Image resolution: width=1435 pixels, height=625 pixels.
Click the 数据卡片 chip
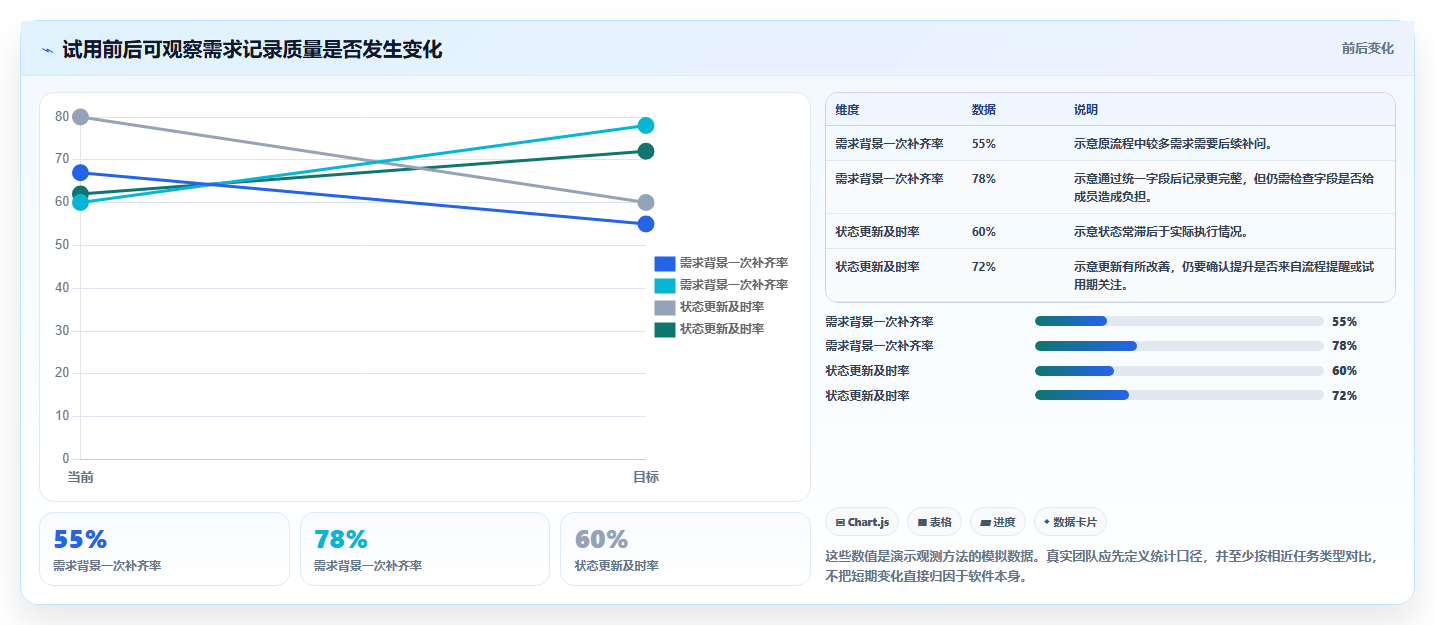coord(1070,522)
